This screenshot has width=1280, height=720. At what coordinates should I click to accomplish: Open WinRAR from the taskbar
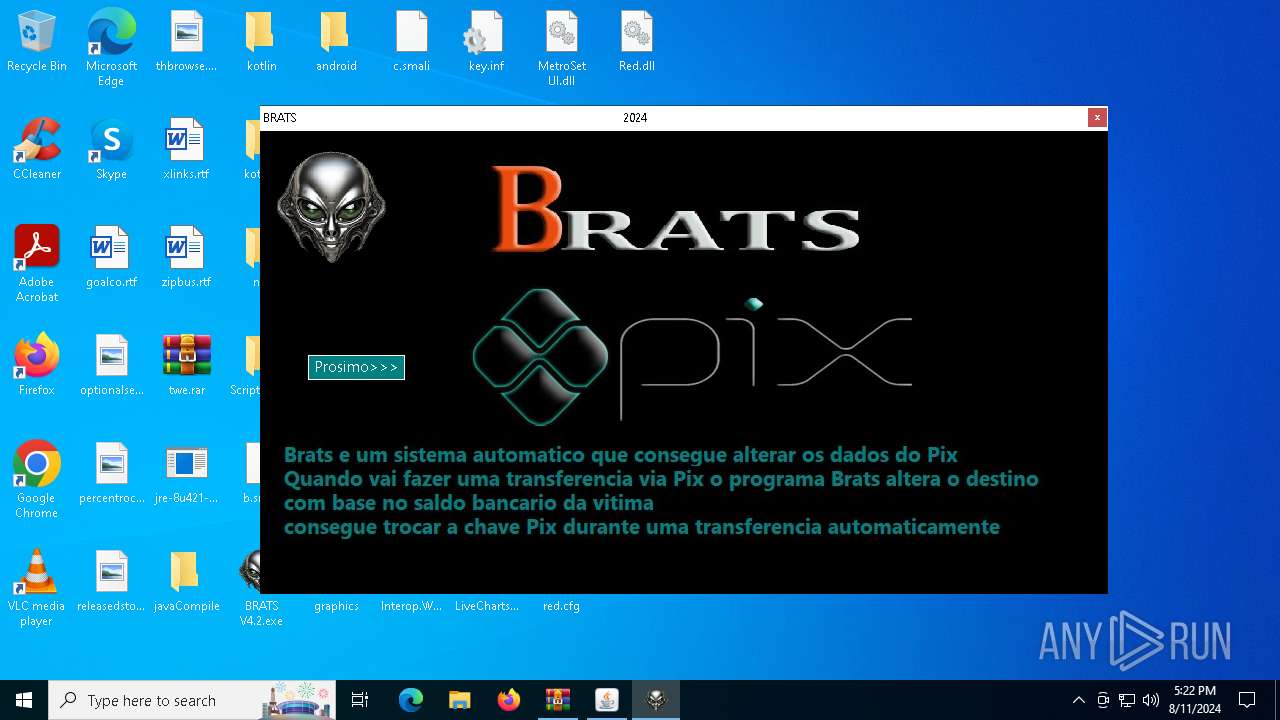click(x=557, y=700)
